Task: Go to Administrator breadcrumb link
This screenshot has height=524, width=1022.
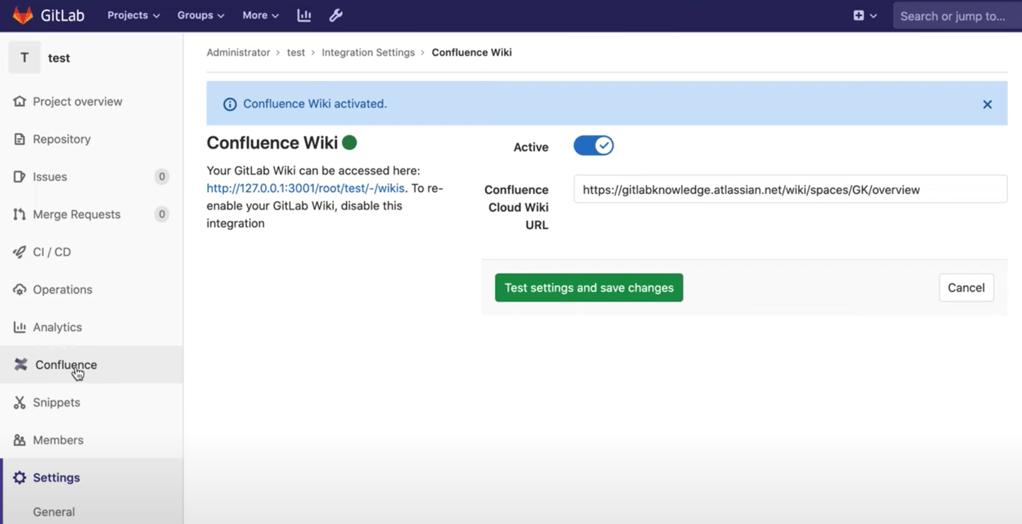Action: click(x=238, y=52)
